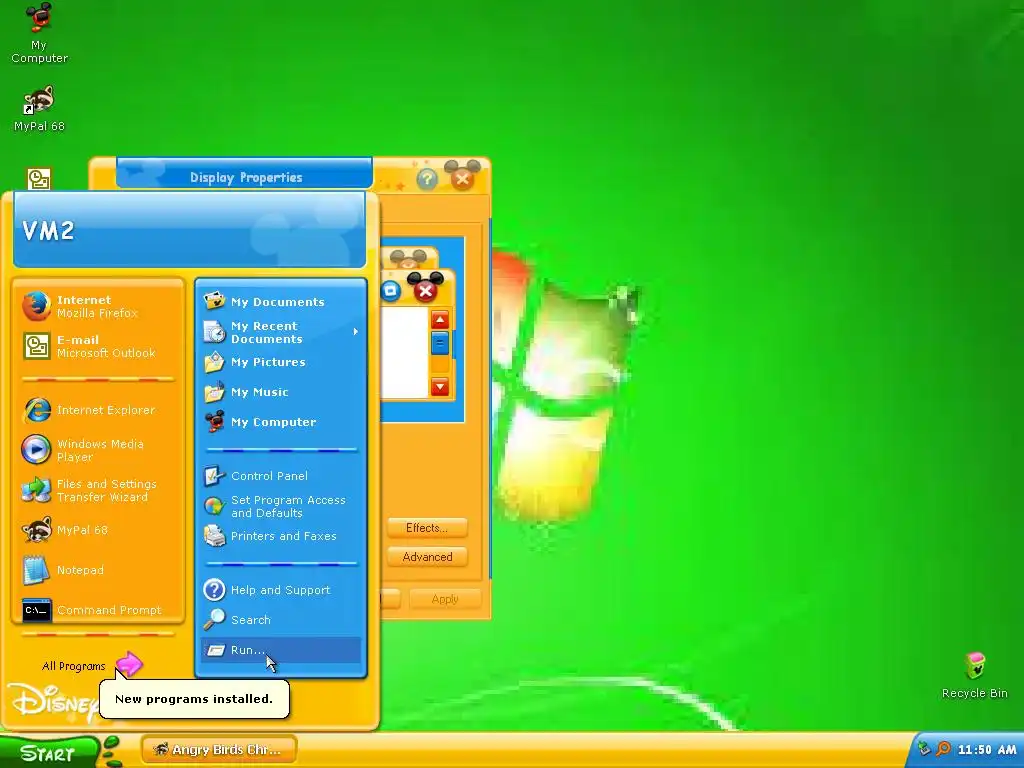Click the VM2 user name header
Viewport: 1024px width, 768px height.
pos(48,231)
